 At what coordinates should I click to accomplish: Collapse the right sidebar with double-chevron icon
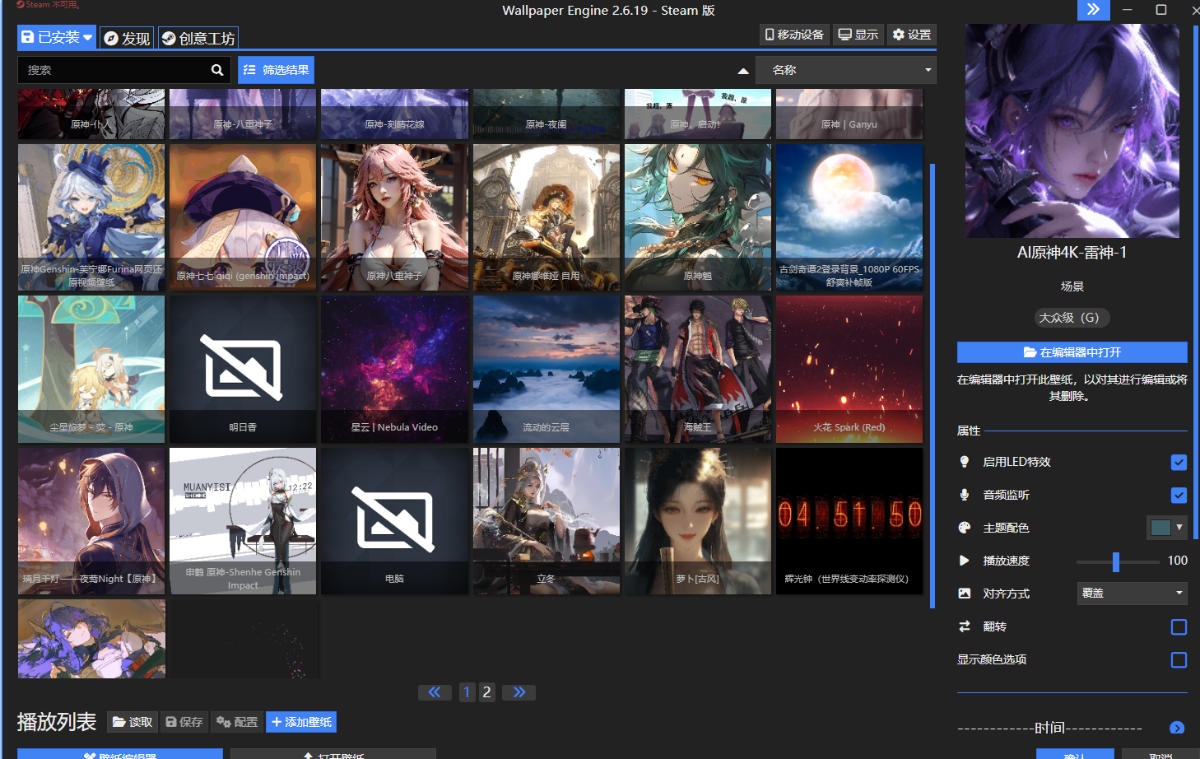(1093, 10)
